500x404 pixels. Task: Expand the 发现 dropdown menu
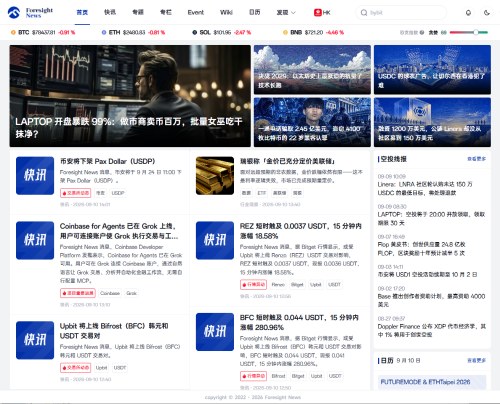tap(286, 12)
